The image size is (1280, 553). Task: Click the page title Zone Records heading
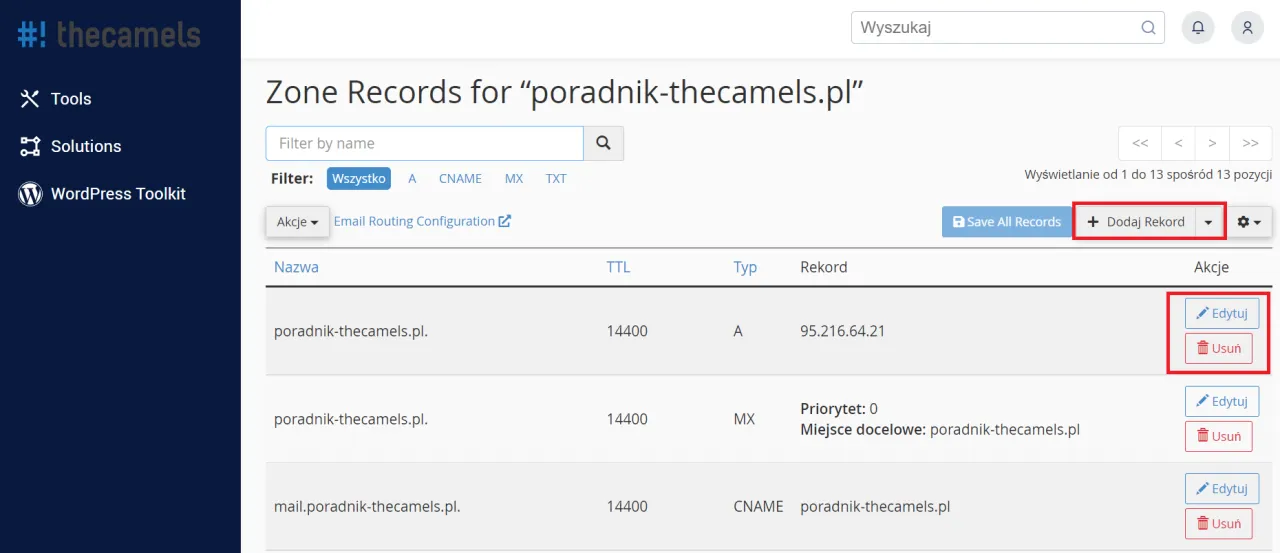click(564, 92)
